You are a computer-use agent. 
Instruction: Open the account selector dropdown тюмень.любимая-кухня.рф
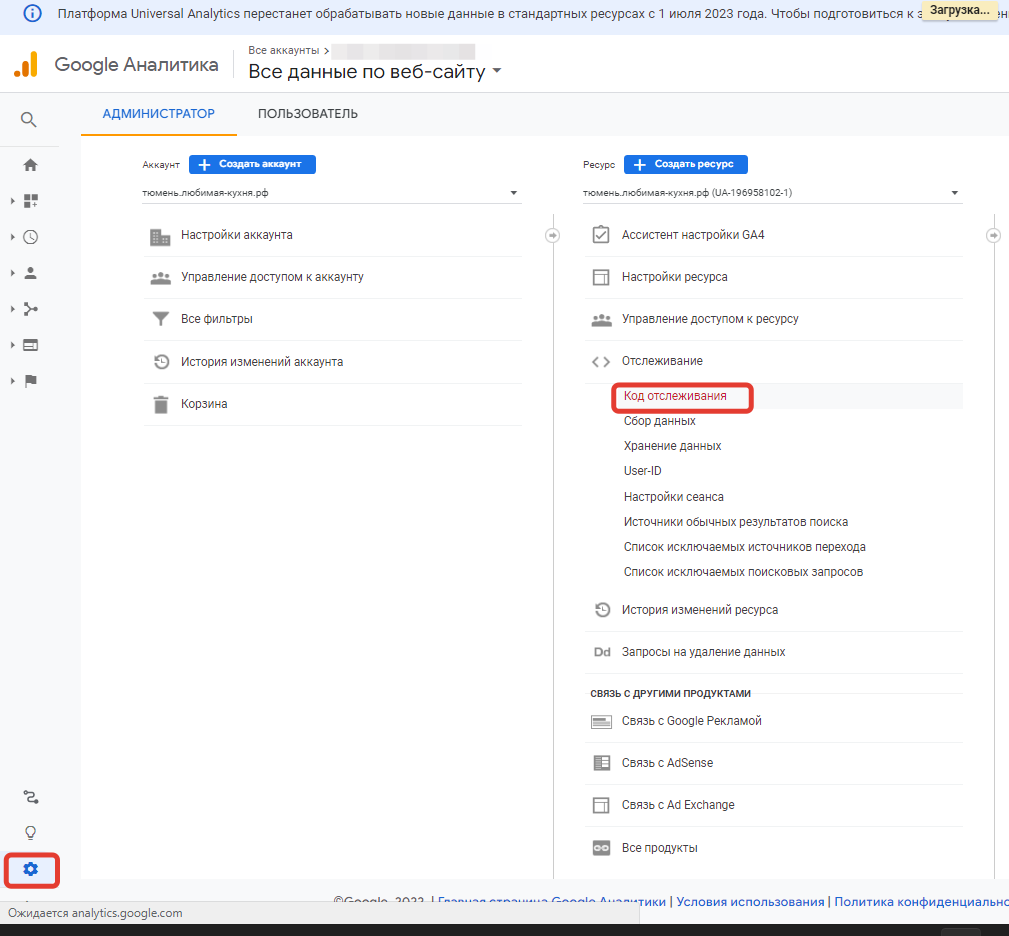pos(331,193)
